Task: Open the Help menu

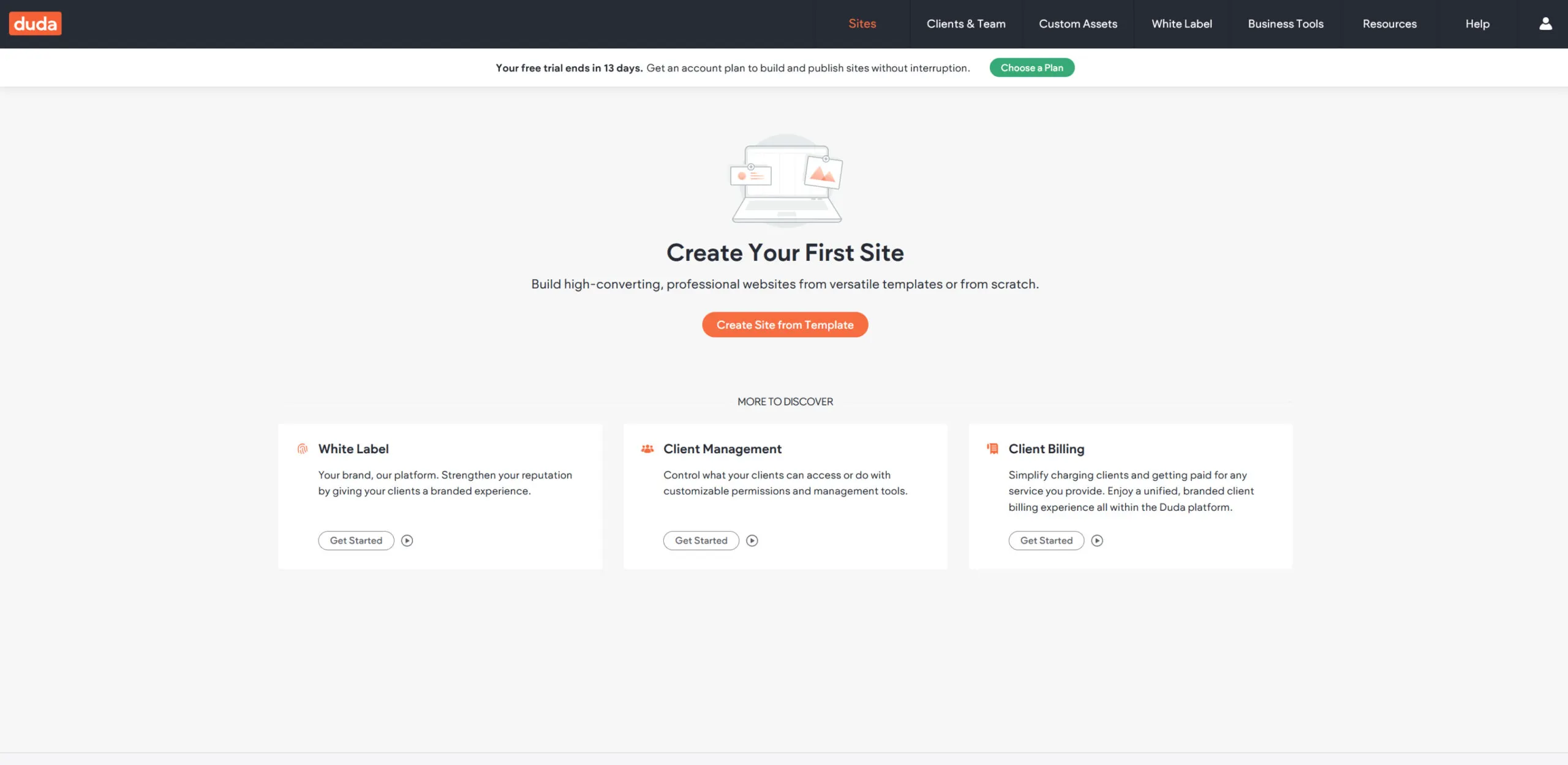Action: click(x=1477, y=23)
